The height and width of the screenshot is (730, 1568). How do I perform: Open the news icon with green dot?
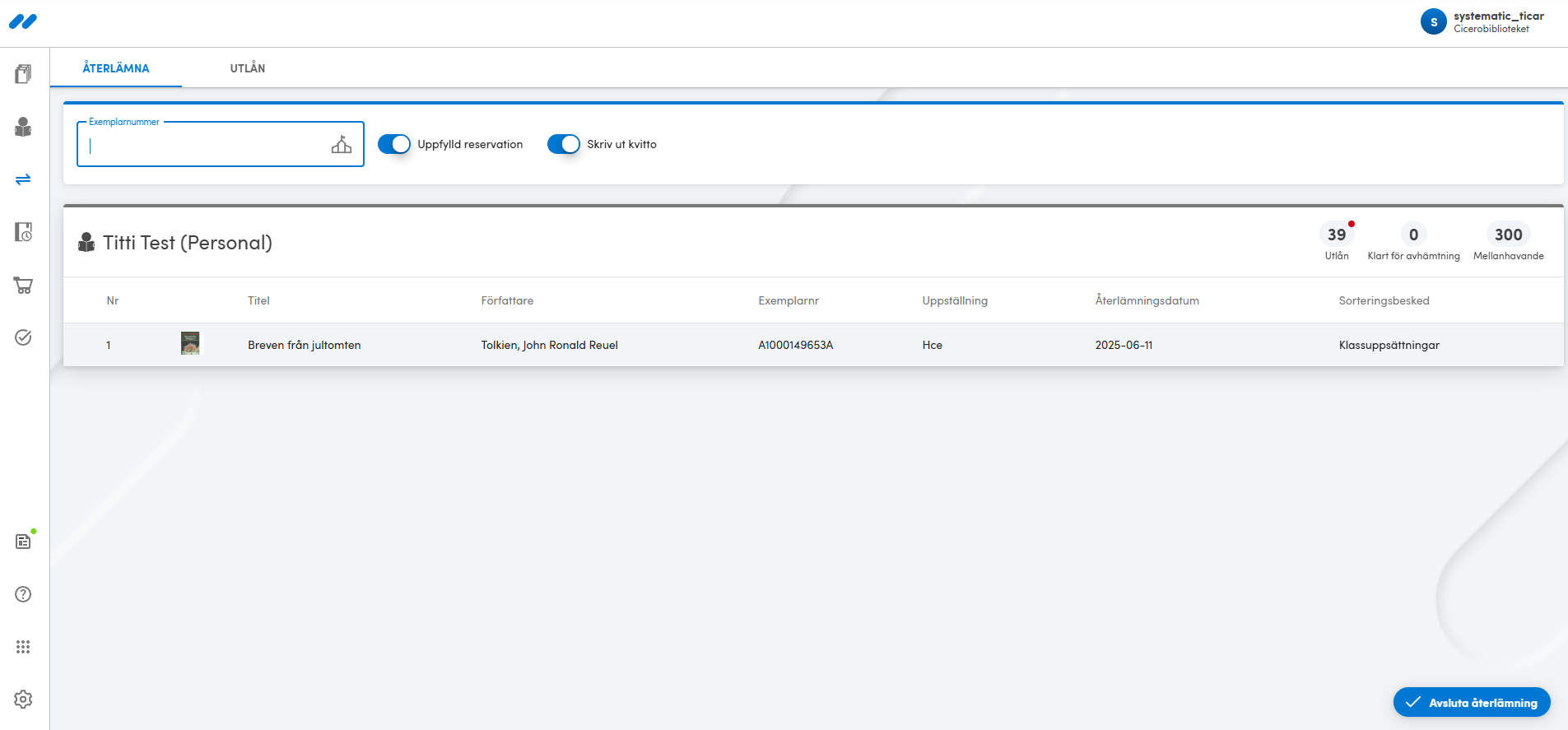(x=23, y=541)
